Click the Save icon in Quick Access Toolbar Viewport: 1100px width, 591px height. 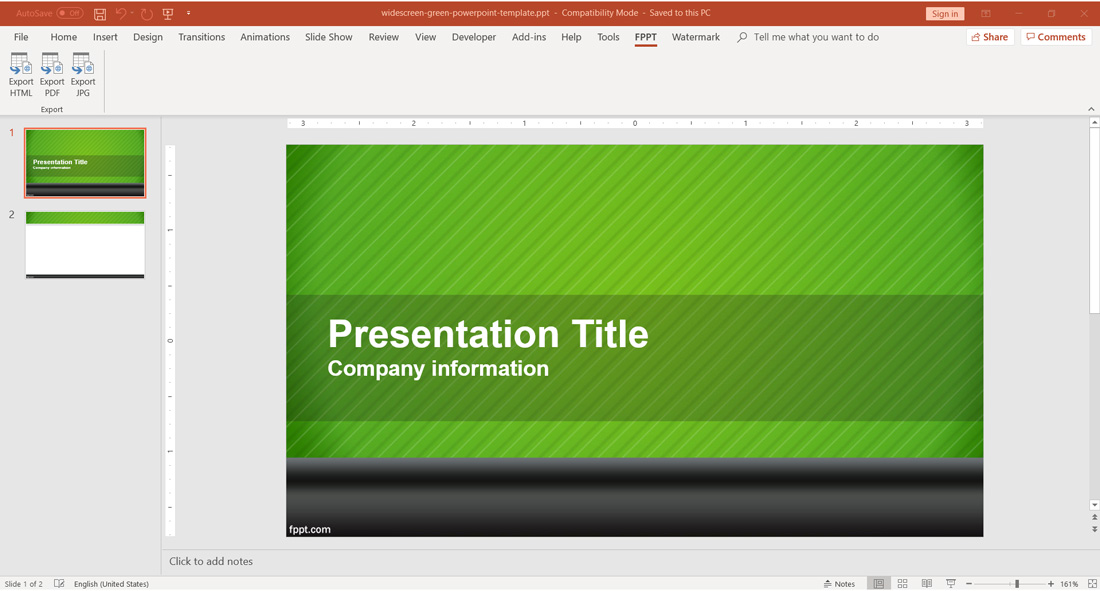[x=99, y=13]
